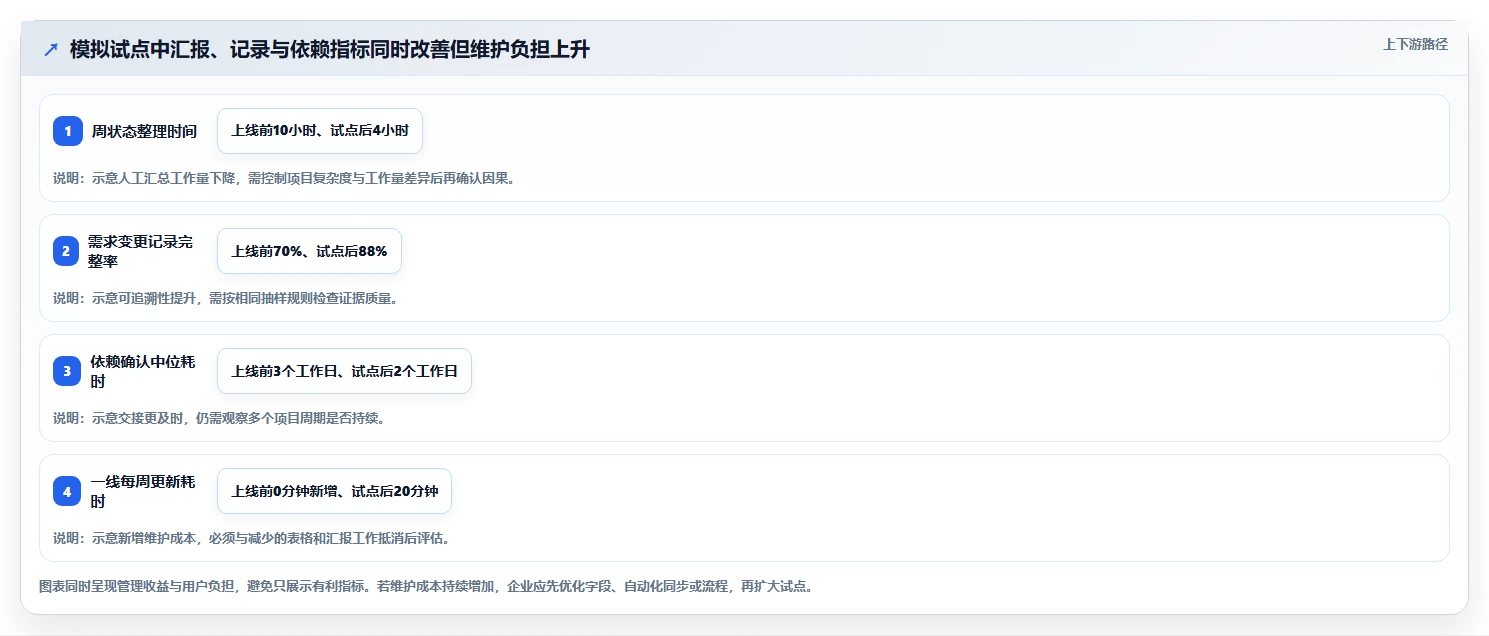The height and width of the screenshot is (636, 1489).
Task: Click the card title "模拟试点中汇报、记录与依赖指标同时改善但维护负担上升"
Action: (330, 50)
